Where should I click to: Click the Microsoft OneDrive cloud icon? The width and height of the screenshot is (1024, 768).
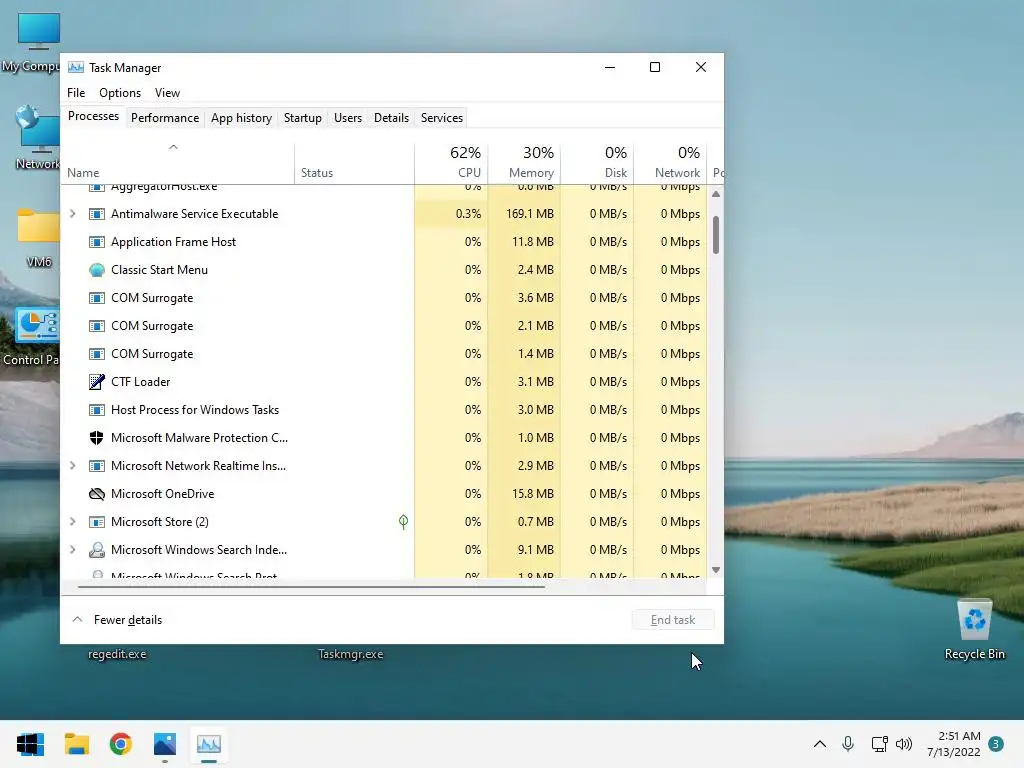(x=97, y=494)
